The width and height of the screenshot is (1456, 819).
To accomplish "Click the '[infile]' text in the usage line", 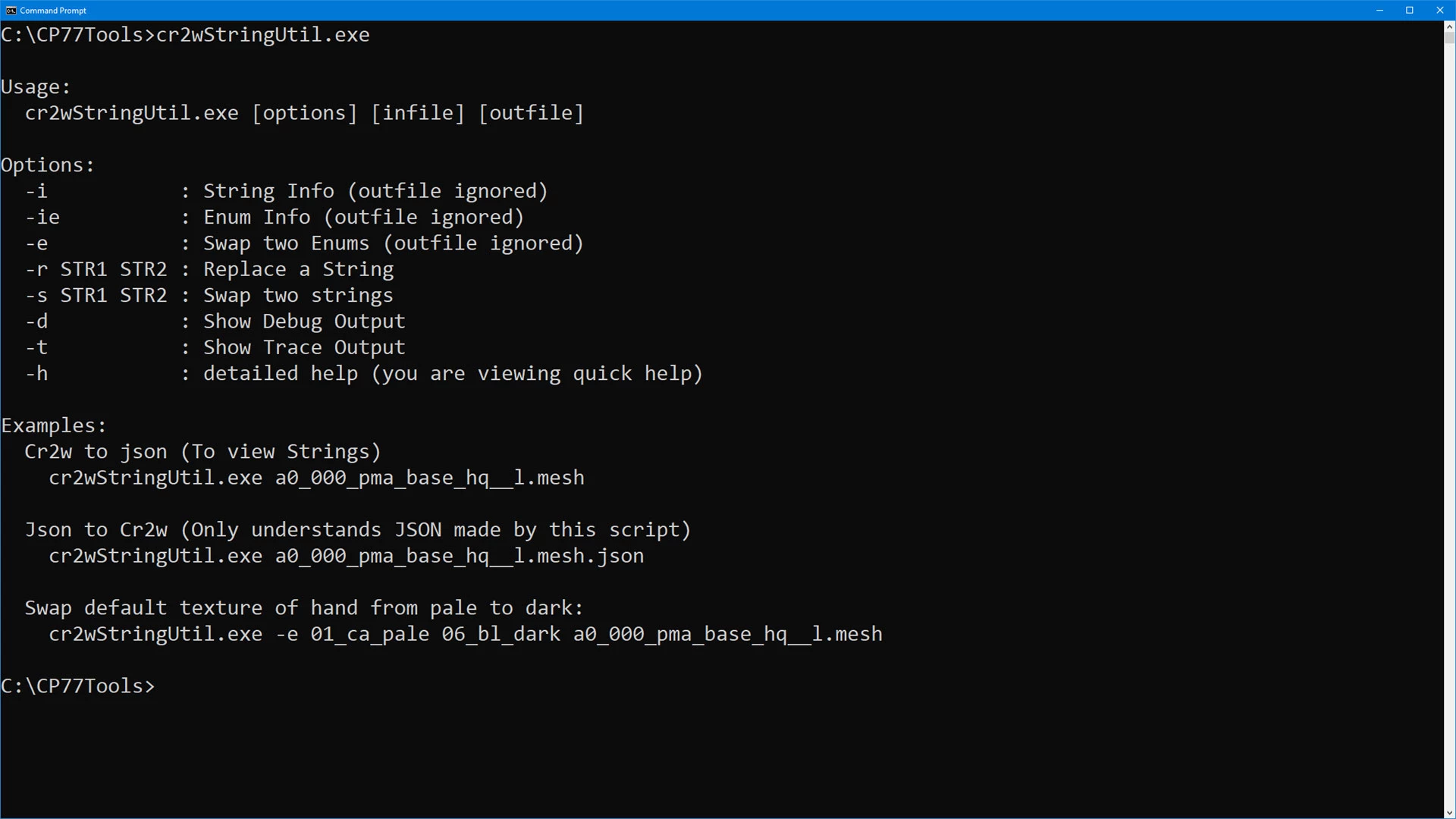I will [417, 113].
